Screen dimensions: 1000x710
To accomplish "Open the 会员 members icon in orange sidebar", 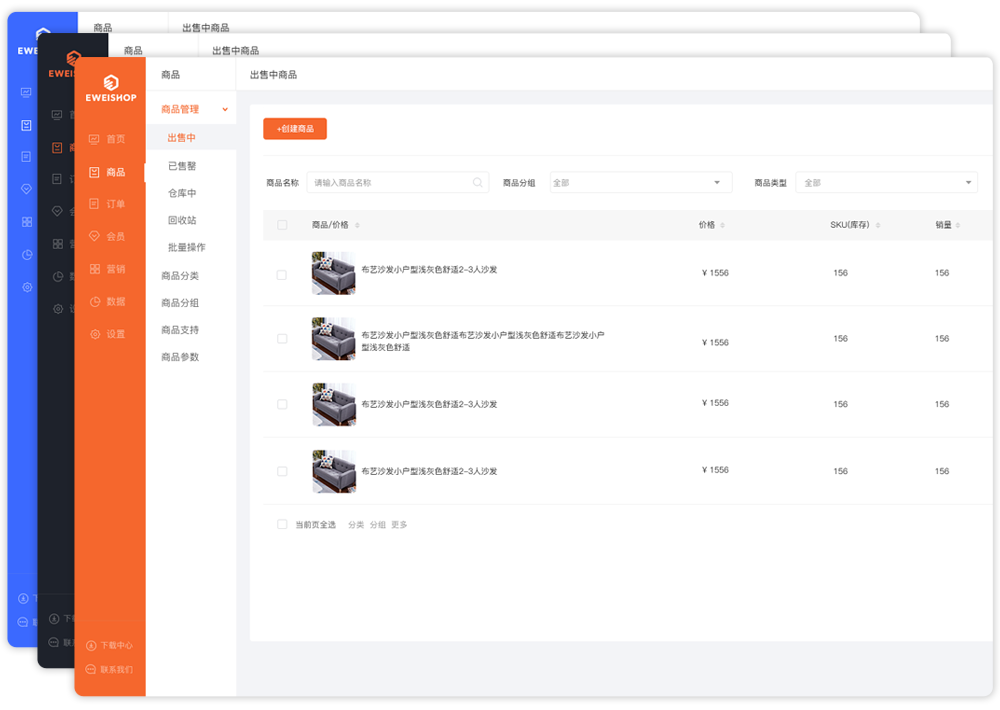I will [x=94, y=236].
